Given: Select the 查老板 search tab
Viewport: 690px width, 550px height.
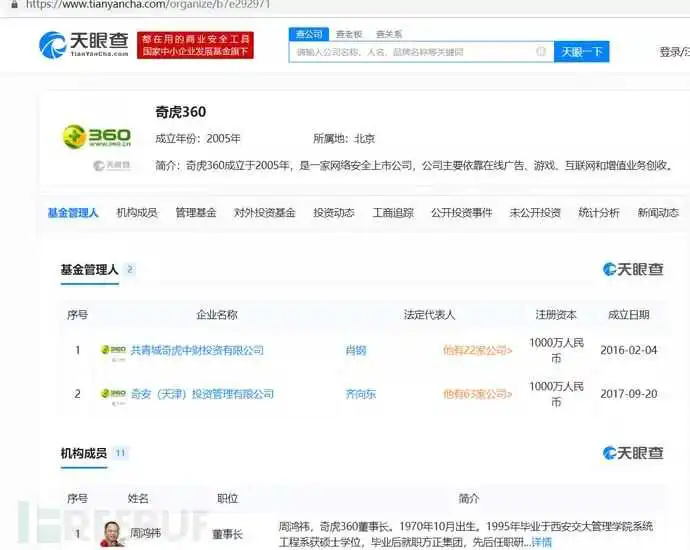Looking at the screenshot, I should 349,34.
